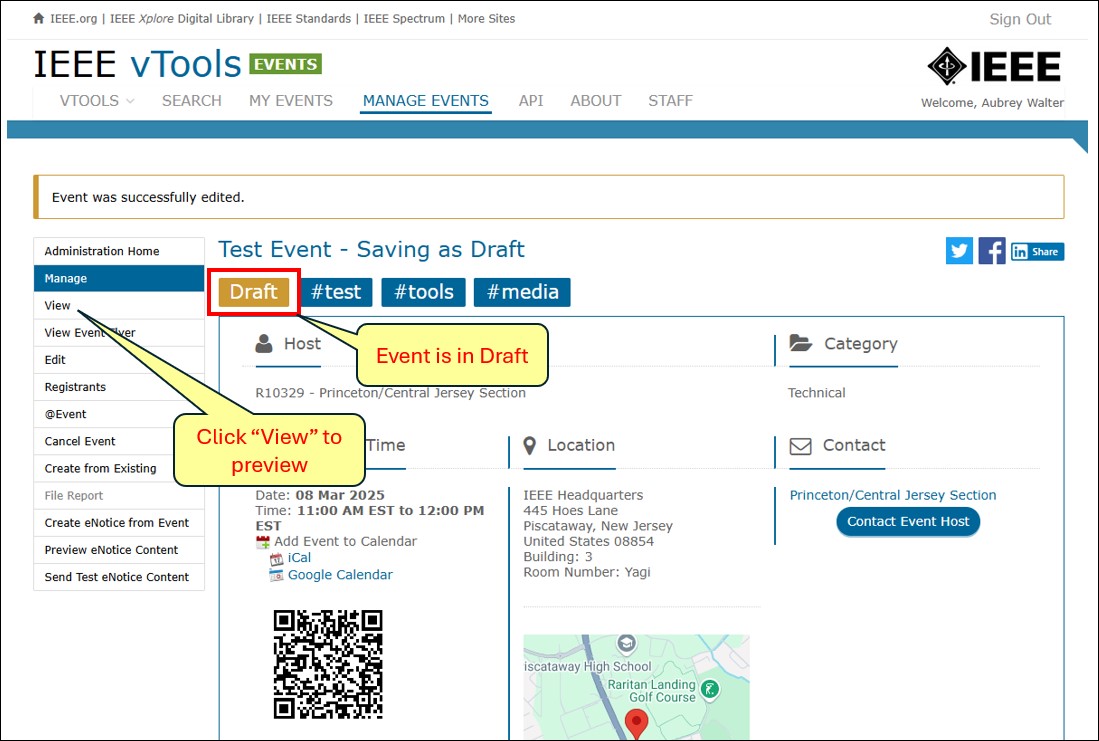Click the location map preview
Viewport: 1099px width, 741px height.
[636, 687]
